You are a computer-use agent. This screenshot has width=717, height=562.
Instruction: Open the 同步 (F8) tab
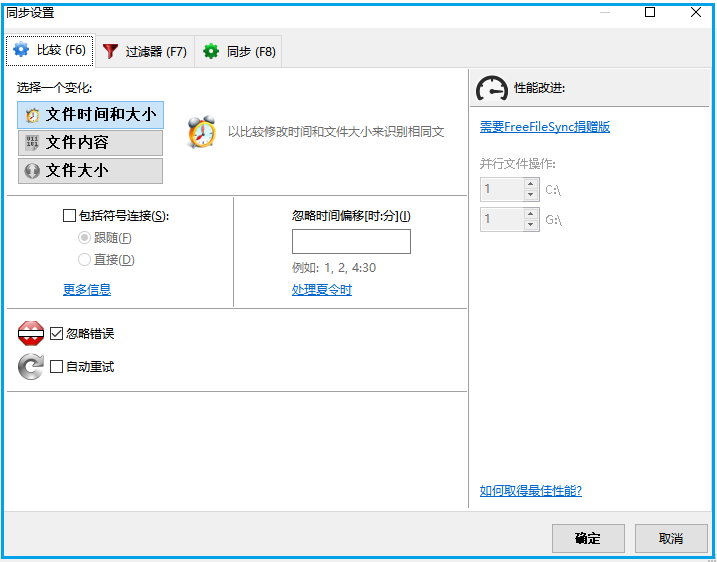pyautogui.click(x=238, y=51)
